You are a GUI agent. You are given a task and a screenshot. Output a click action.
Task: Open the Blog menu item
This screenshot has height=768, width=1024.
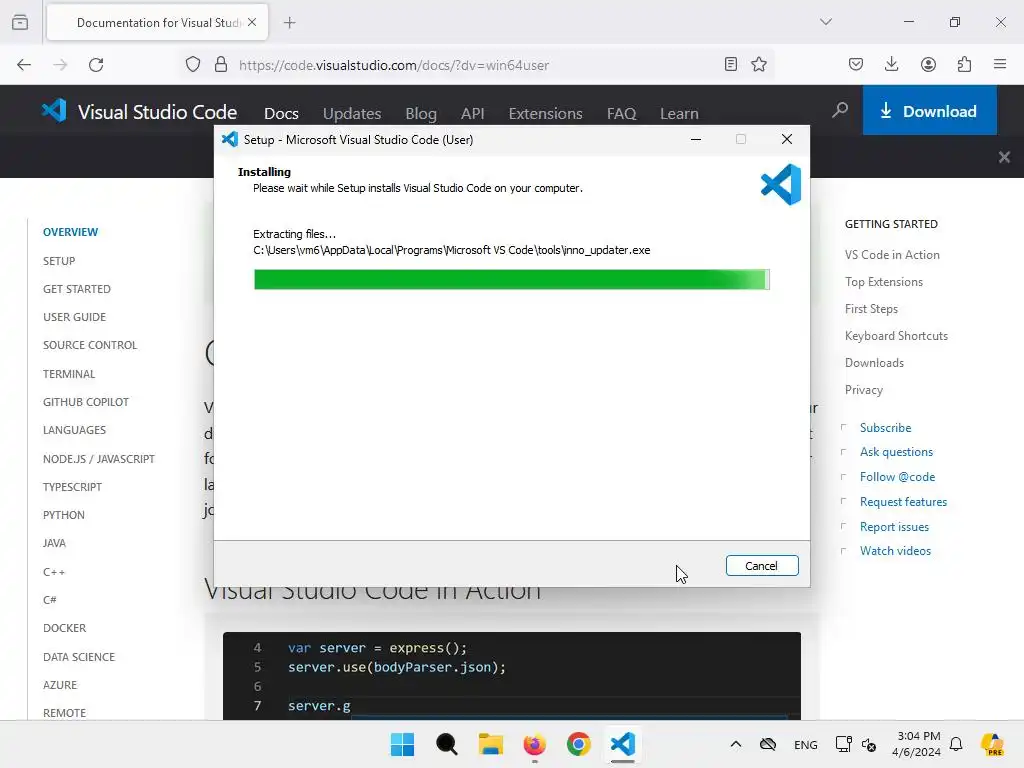click(x=421, y=113)
